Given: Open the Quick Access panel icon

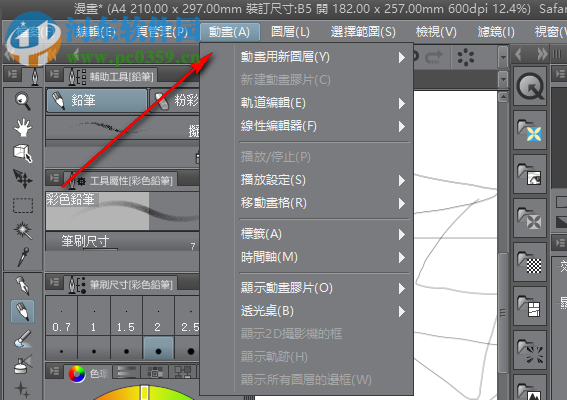Looking at the screenshot, I should point(530,86).
